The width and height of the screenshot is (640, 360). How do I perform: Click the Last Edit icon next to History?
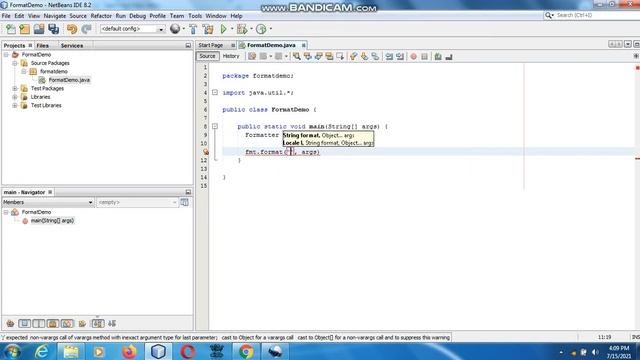click(252, 56)
